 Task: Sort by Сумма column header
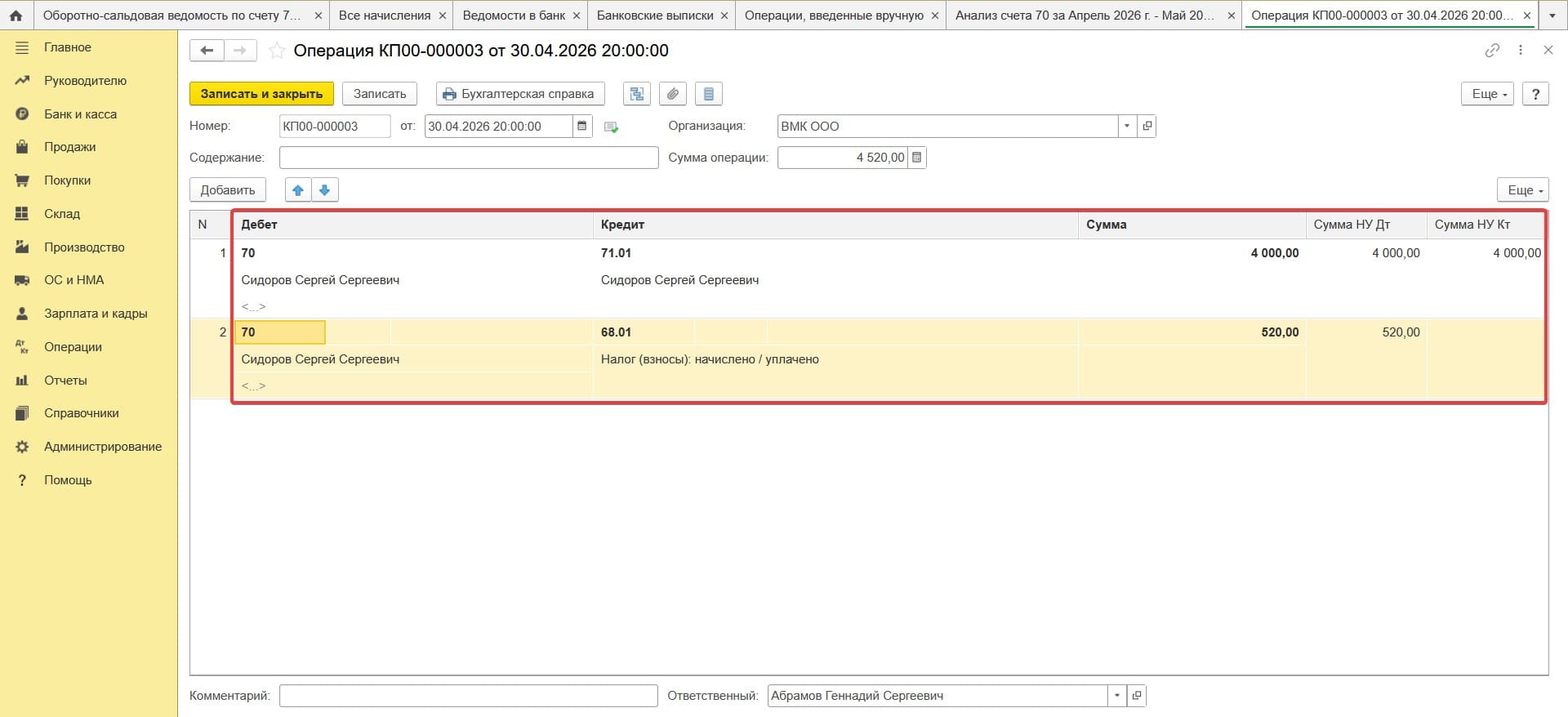point(1192,225)
